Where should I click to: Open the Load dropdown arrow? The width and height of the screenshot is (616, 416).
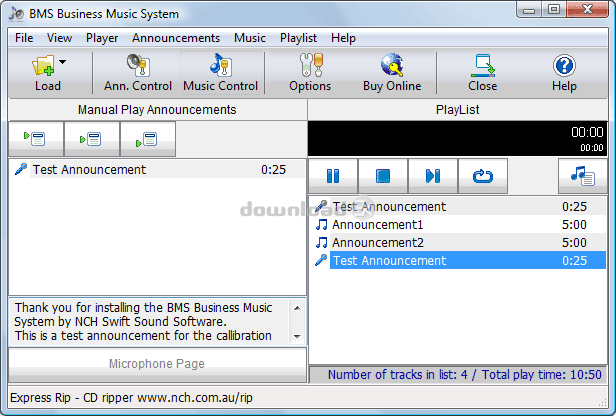(x=62, y=62)
